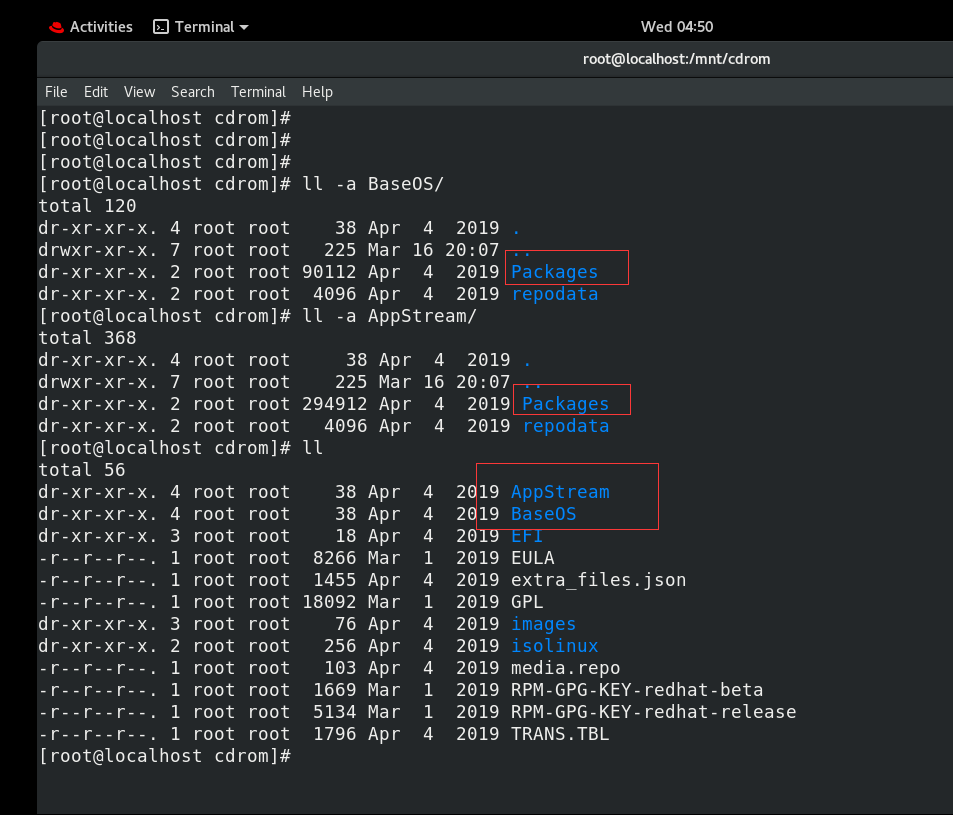Click the size value 18092

329,602
